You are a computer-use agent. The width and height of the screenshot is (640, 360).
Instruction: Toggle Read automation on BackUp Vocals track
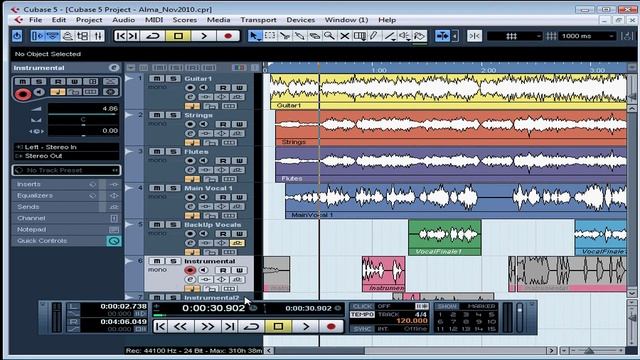223,234
